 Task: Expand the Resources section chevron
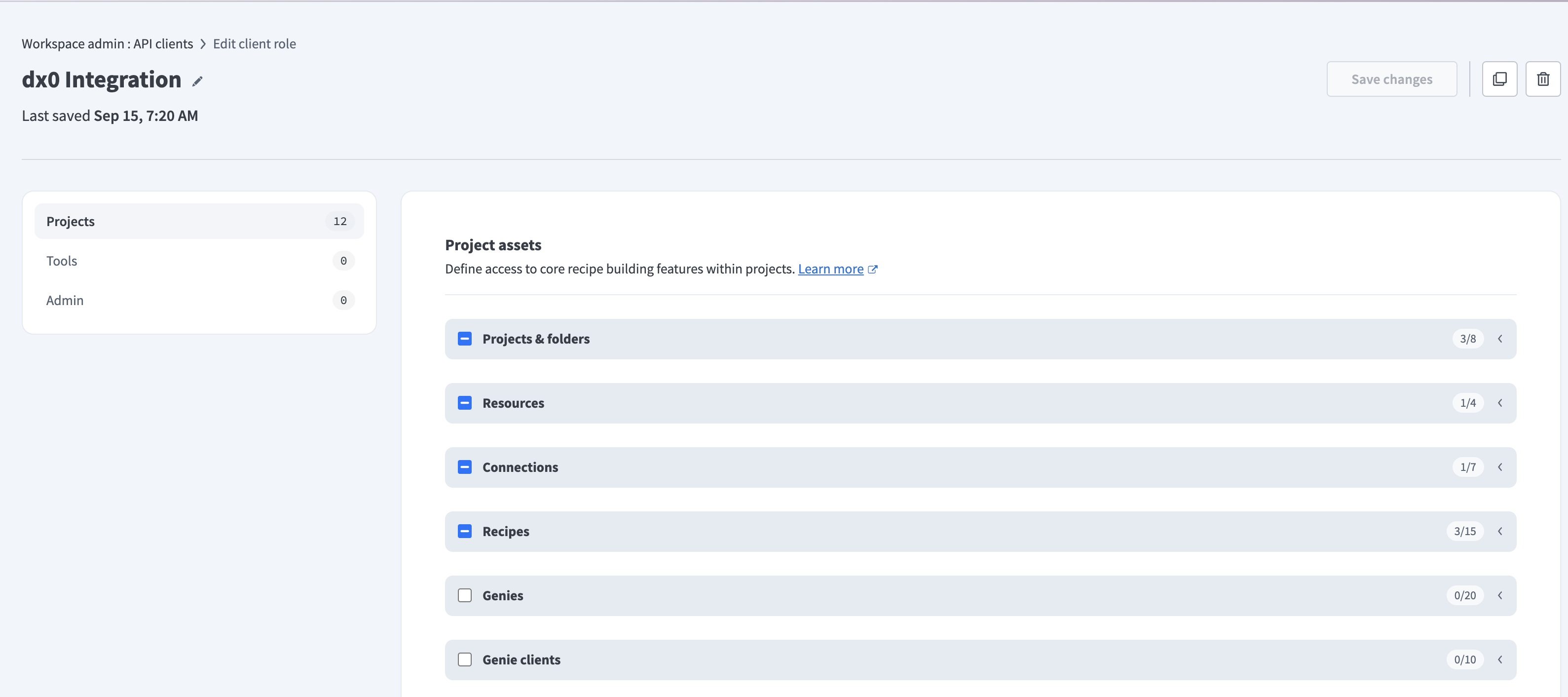coord(1500,403)
